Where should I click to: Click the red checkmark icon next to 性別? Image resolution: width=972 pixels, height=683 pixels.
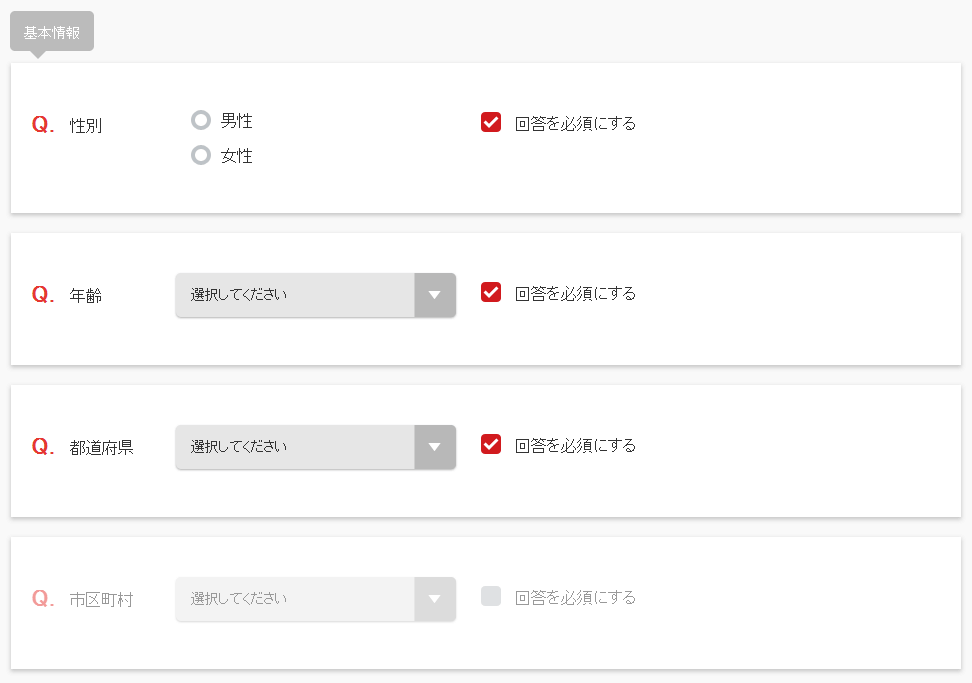491,122
